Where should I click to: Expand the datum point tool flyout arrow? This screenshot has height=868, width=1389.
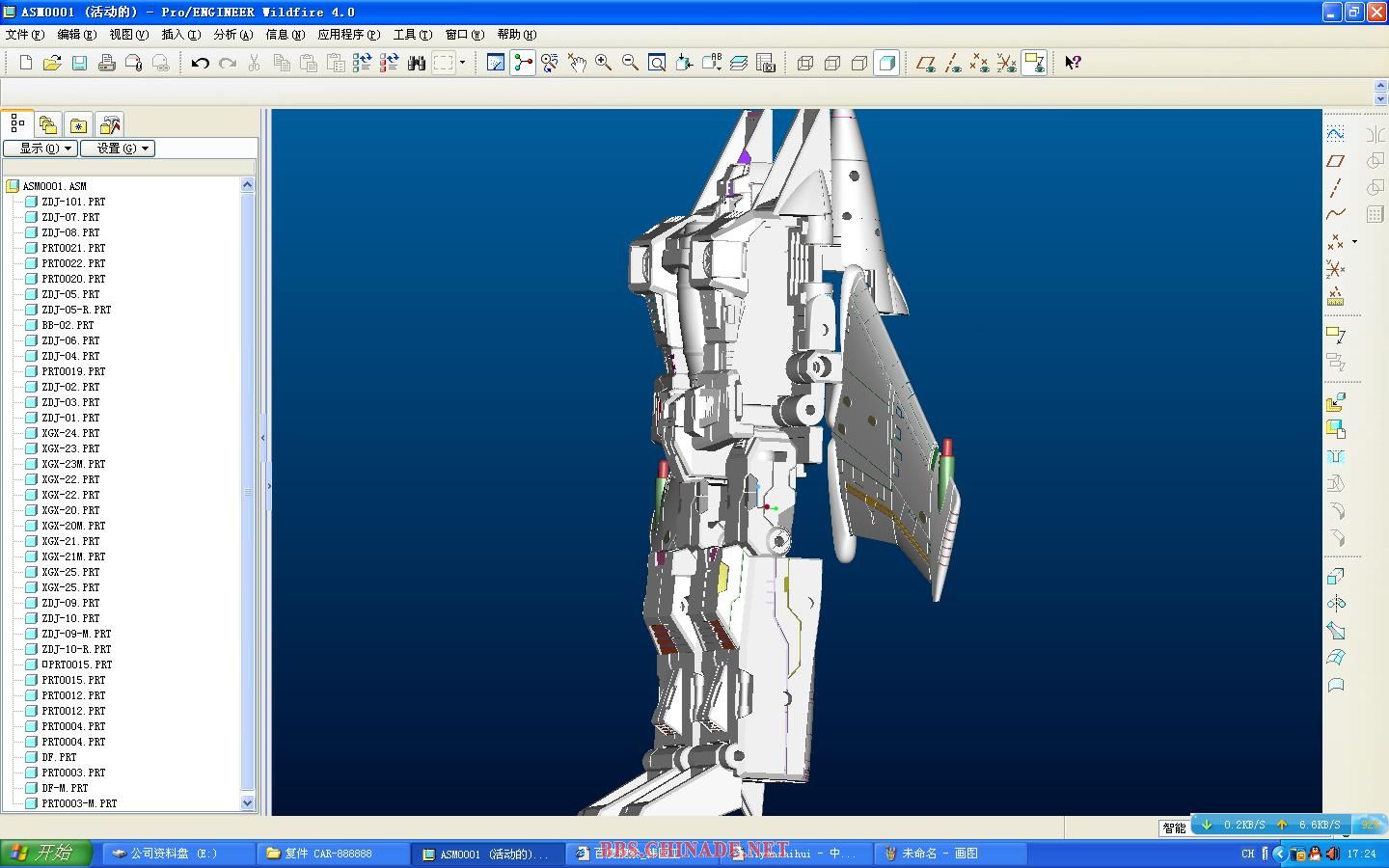click(x=1354, y=241)
